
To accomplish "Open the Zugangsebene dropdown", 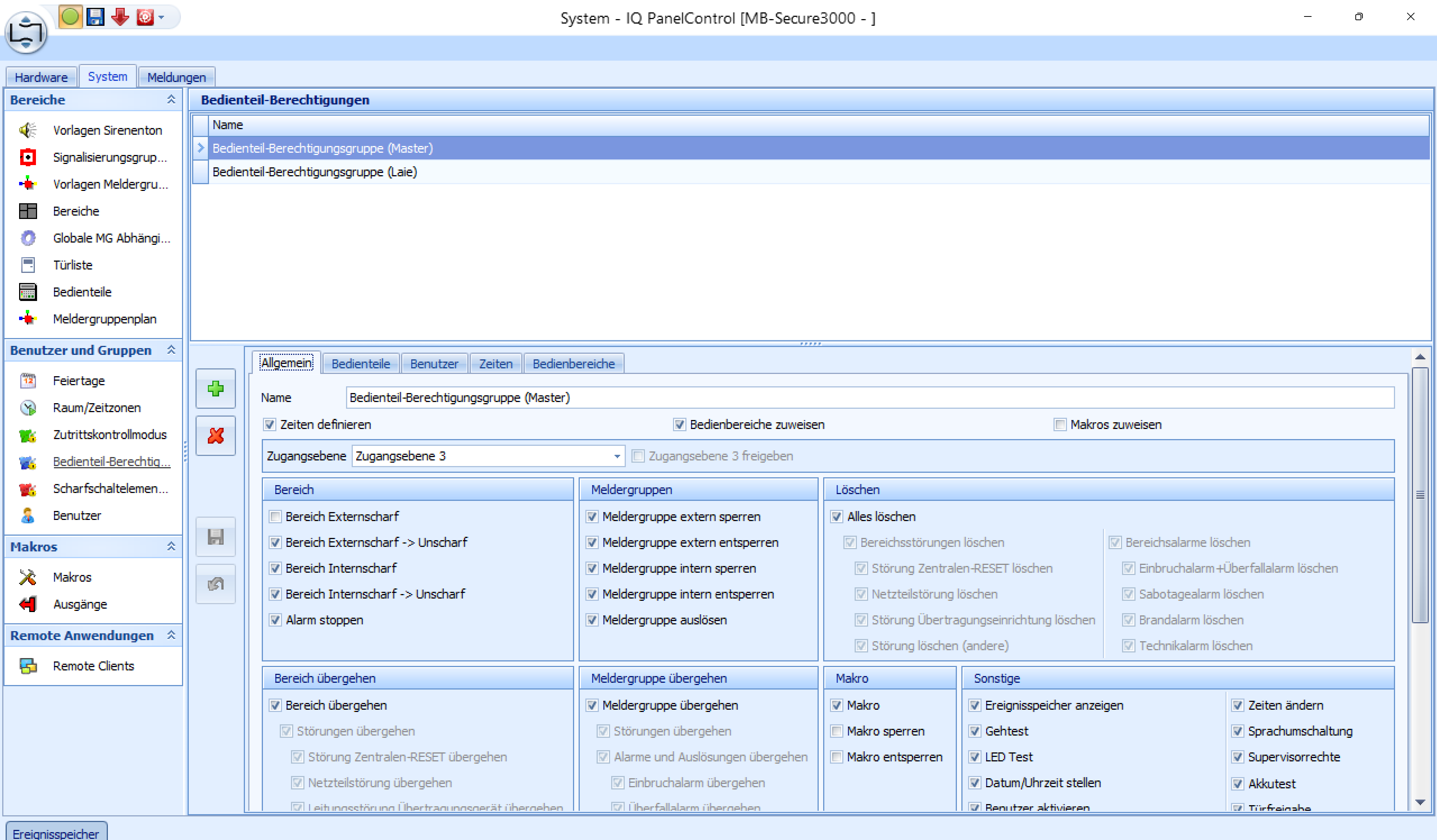I will coord(616,456).
